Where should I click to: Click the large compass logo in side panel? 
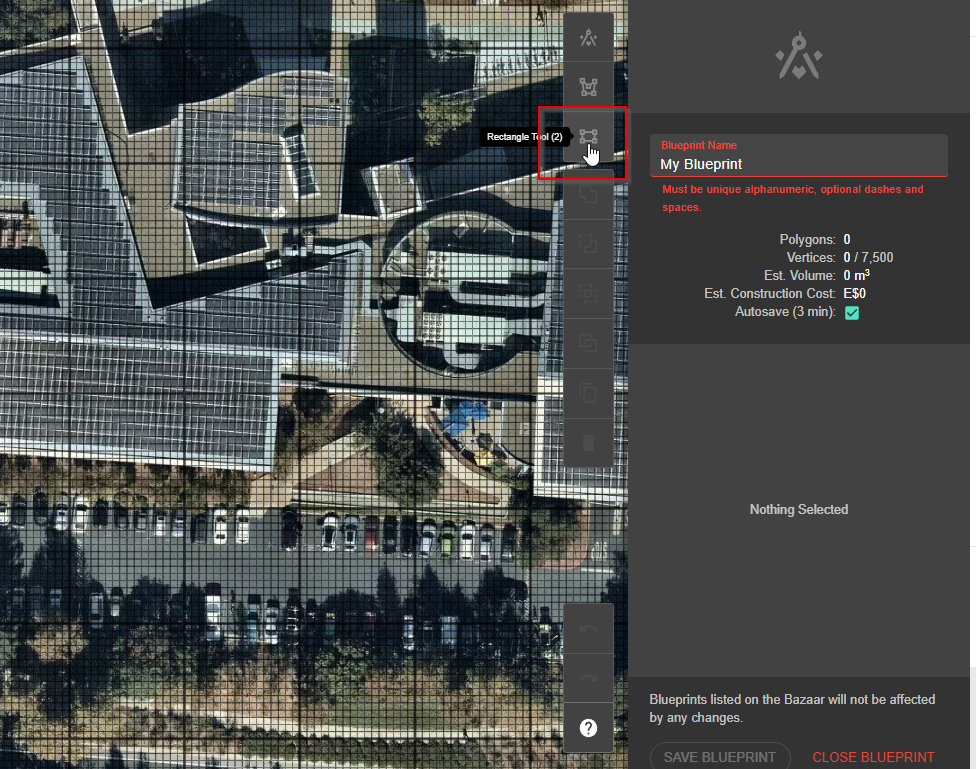click(x=799, y=58)
